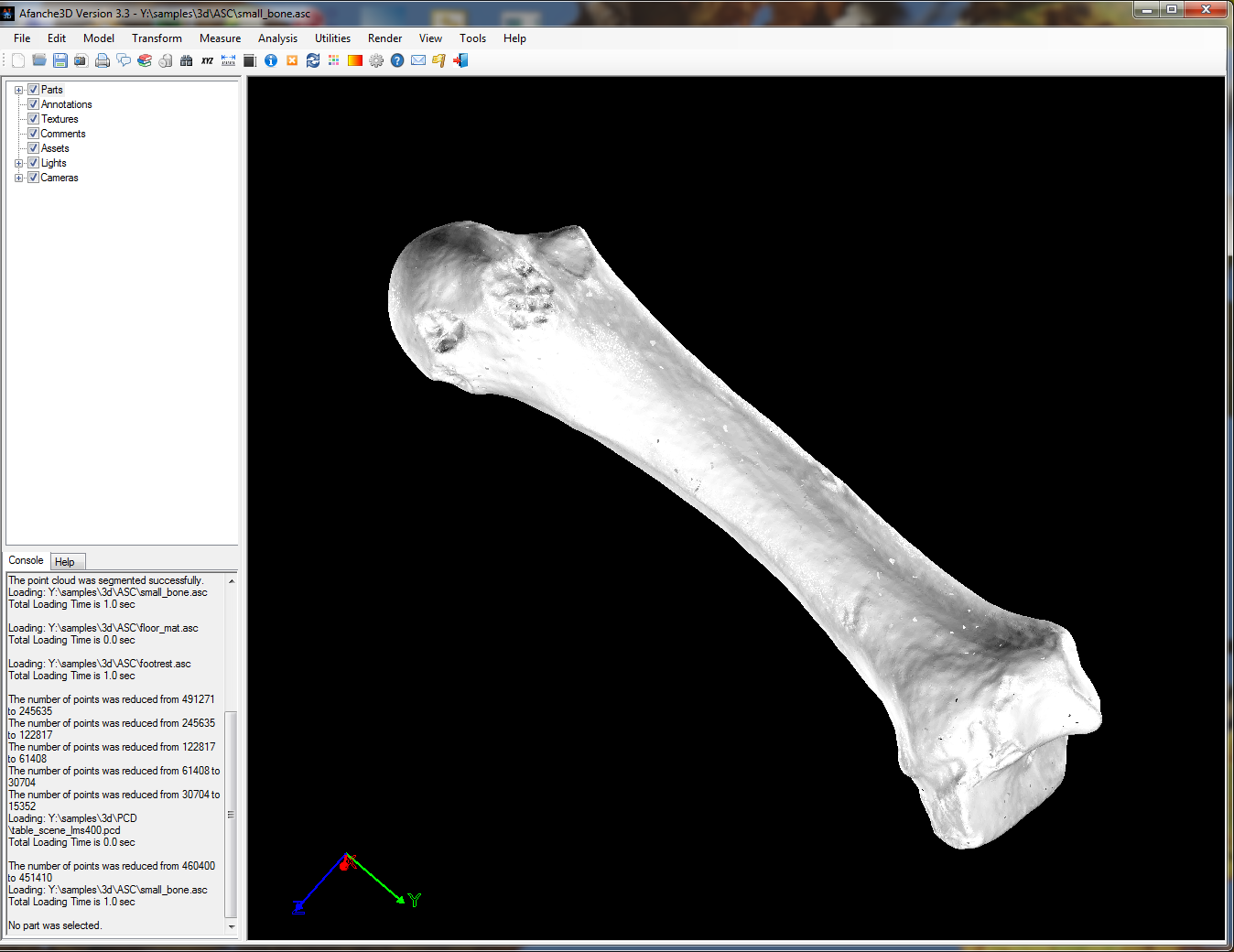Disable the Comments checkbox

(34, 134)
